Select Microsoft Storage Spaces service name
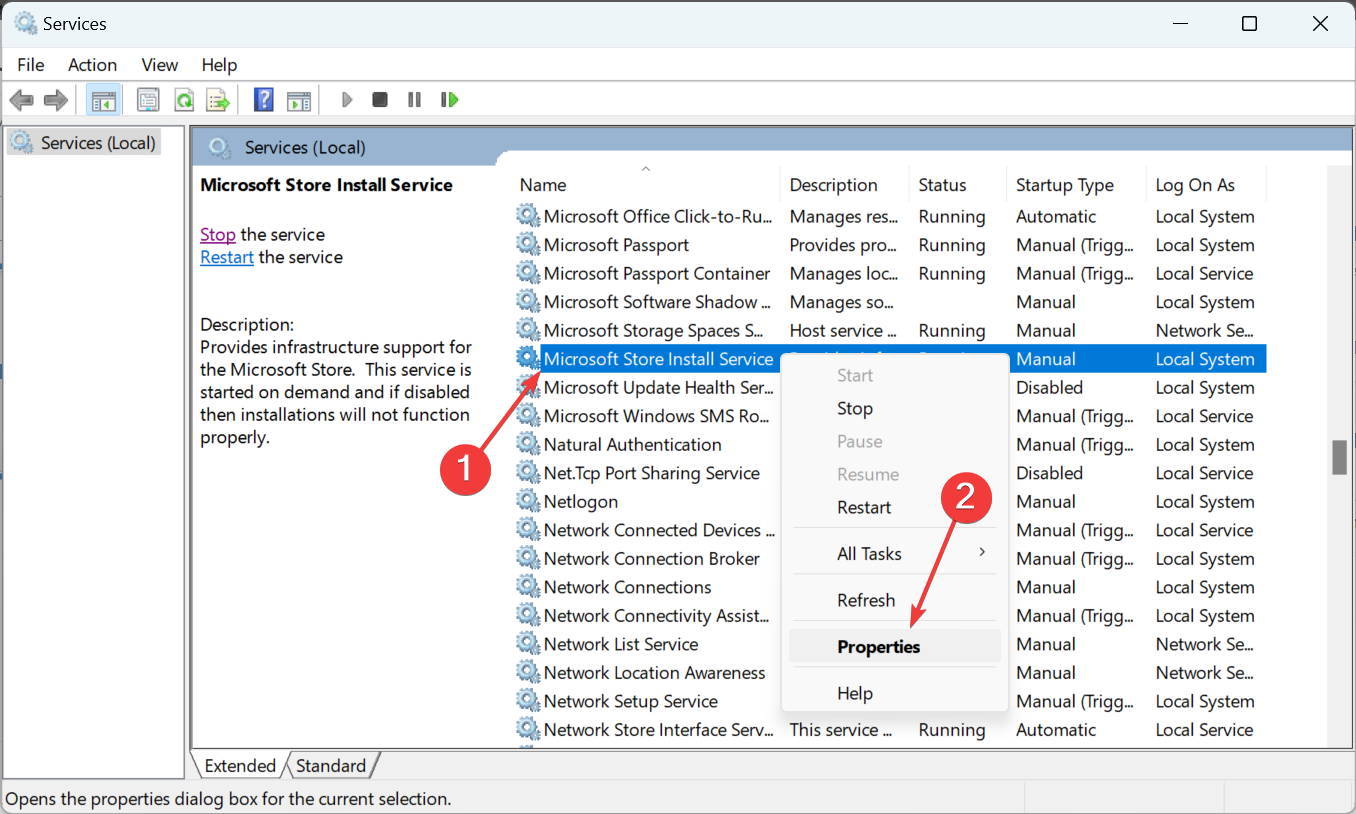 point(656,330)
